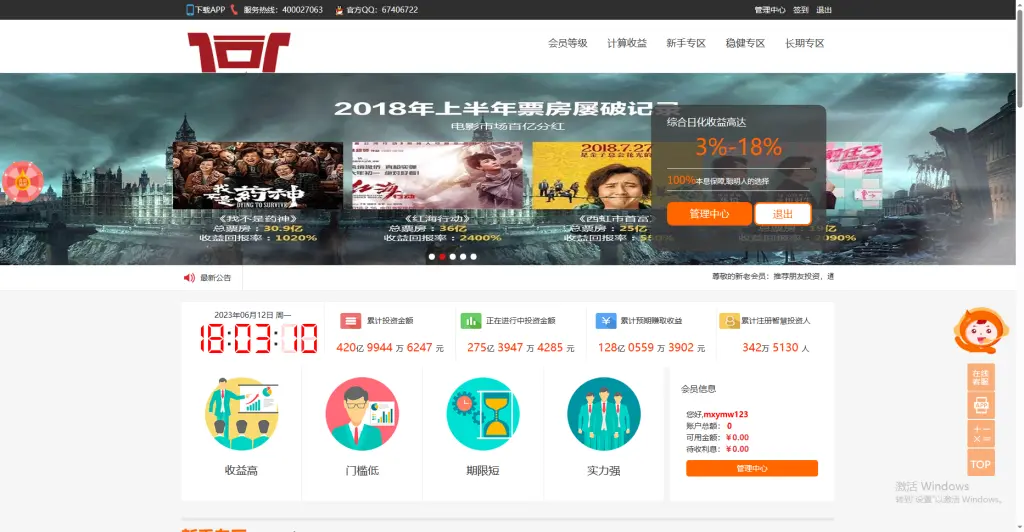1024x532 pixels.
Task: Open the 在线客服 floating button
Action: coord(981,377)
